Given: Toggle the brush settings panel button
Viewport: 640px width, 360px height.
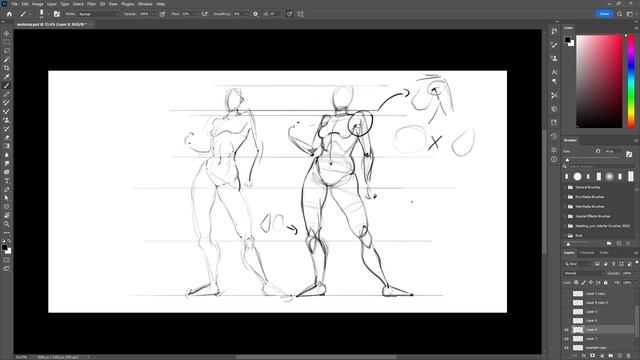Looking at the screenshot, I should (x=56, y=14).
